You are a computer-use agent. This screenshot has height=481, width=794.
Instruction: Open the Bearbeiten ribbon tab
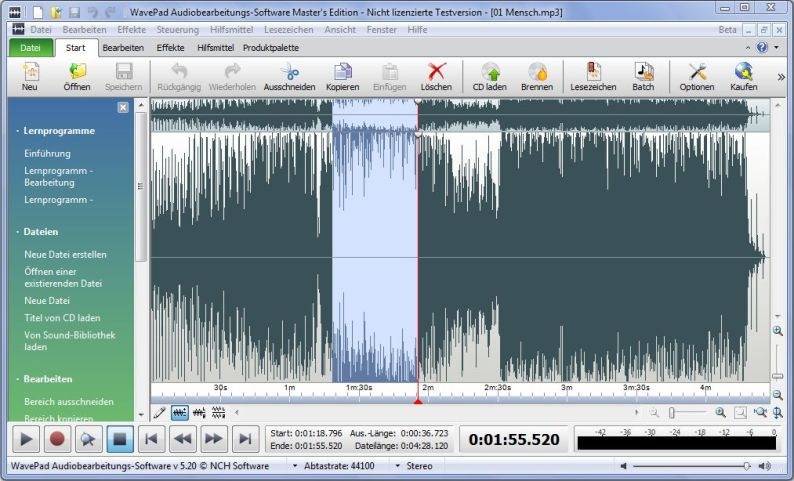[x=123, y=47]
